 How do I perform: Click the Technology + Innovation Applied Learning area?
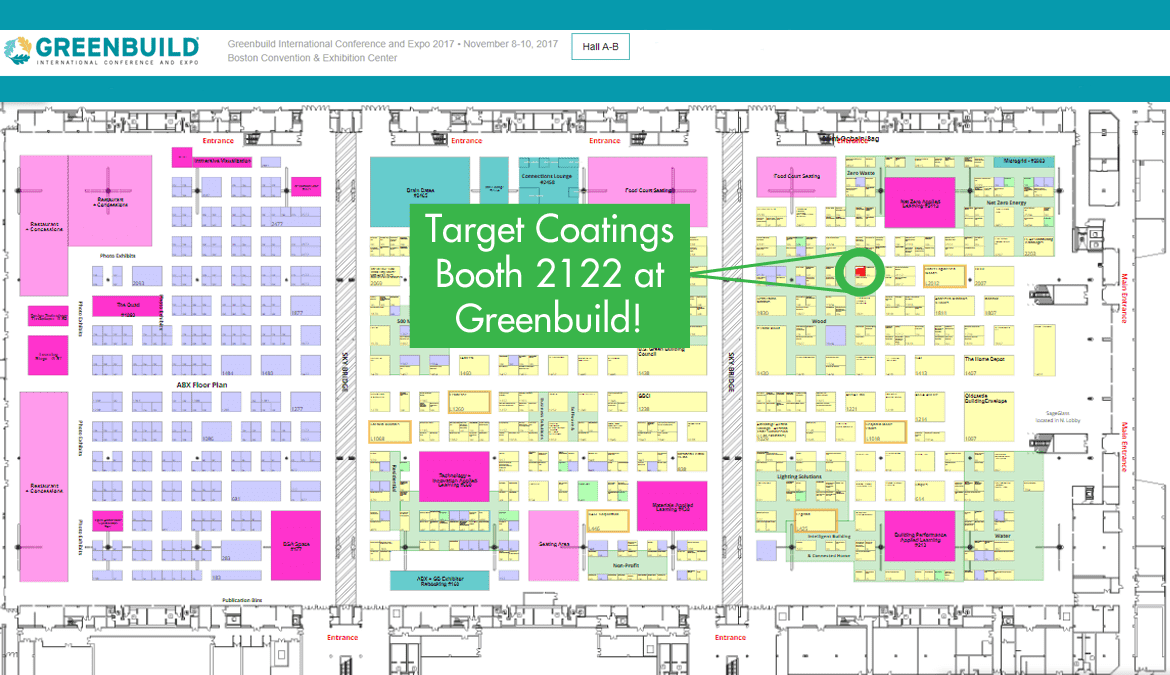coord(454,478)
